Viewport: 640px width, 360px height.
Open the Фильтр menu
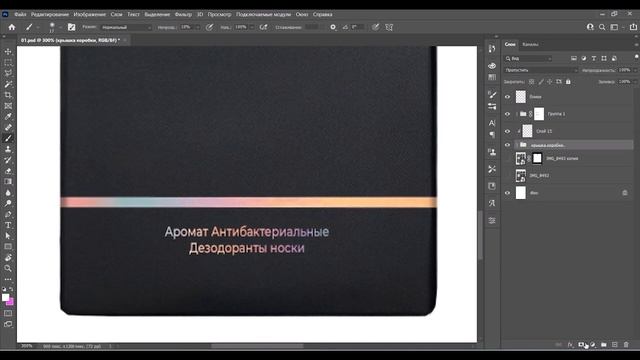[183, 14]
